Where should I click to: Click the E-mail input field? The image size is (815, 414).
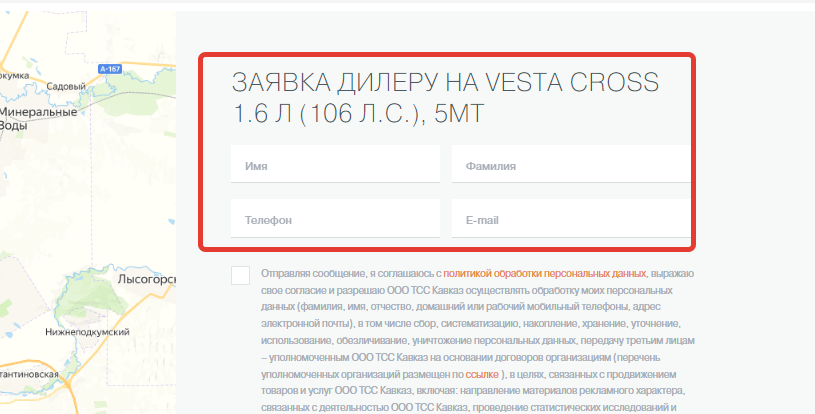[x=571, y=219]
